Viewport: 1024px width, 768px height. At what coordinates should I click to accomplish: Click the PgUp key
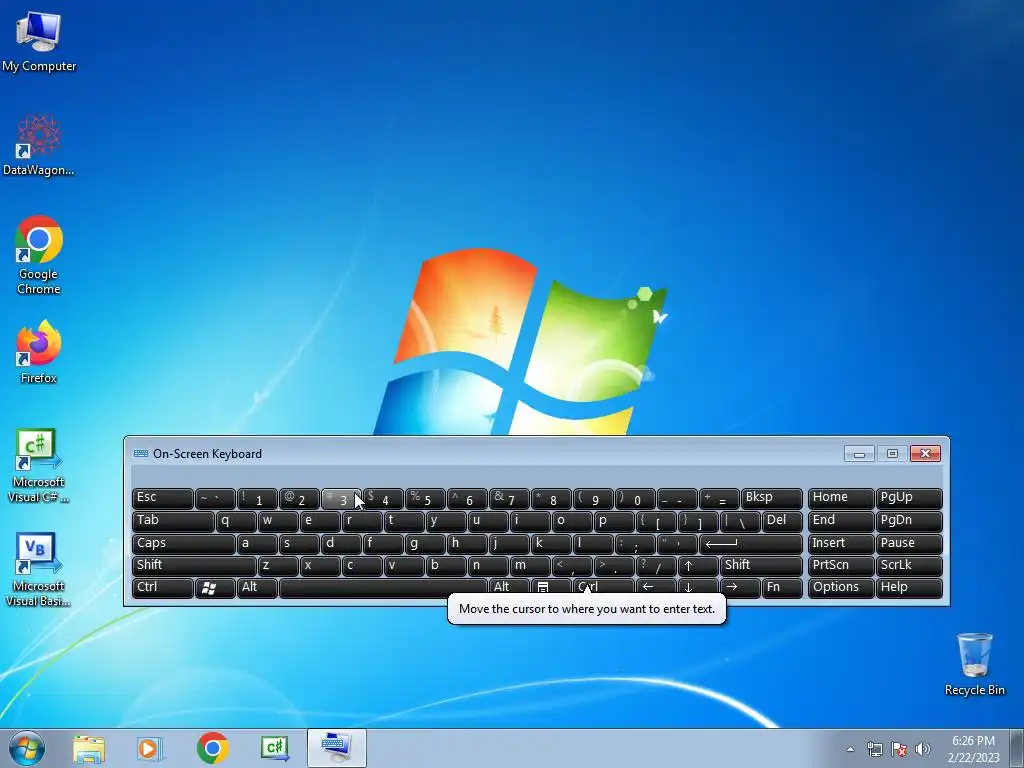(x=908, y=499)
